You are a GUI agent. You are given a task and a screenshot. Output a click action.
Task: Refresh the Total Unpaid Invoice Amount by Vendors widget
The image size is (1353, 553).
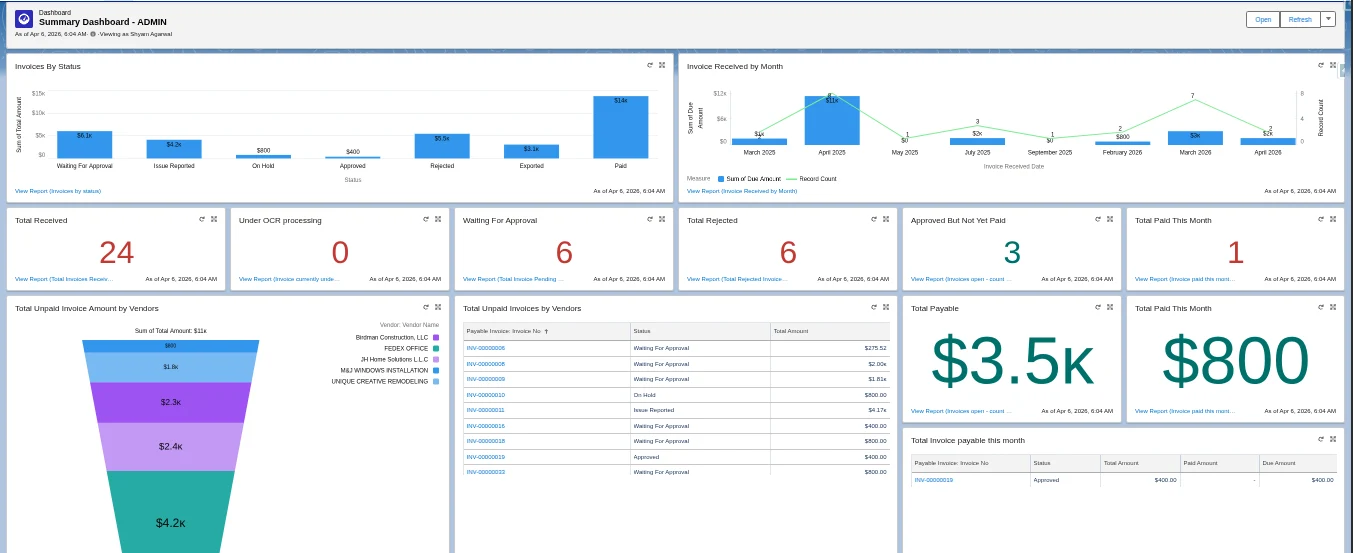click(x=426, y=307)
